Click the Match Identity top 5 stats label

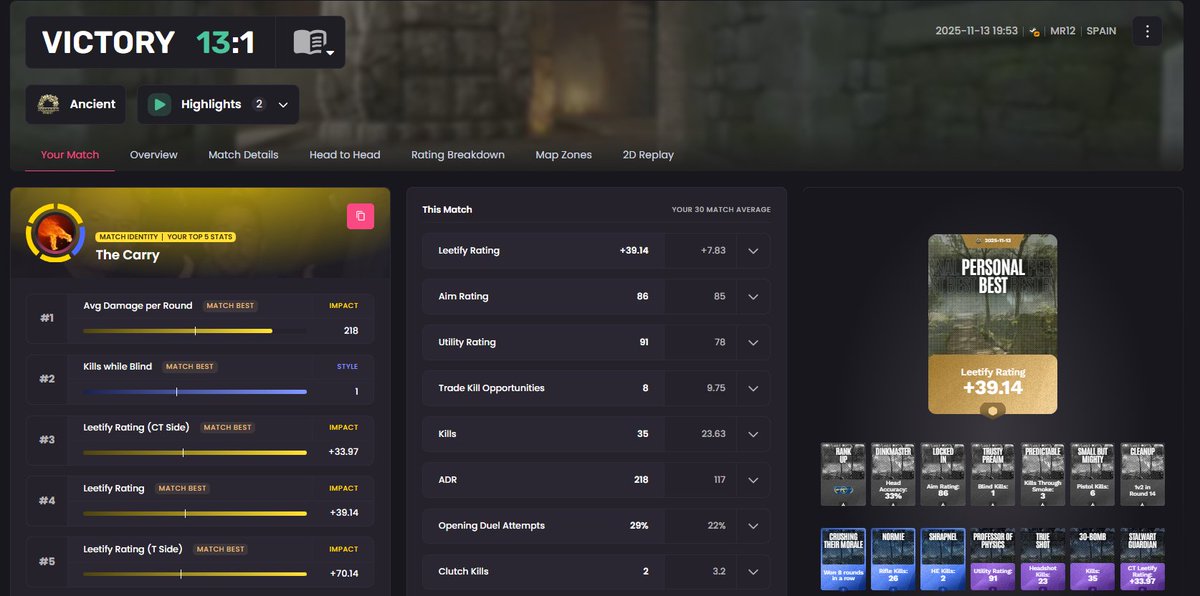[x=166, y=237]
